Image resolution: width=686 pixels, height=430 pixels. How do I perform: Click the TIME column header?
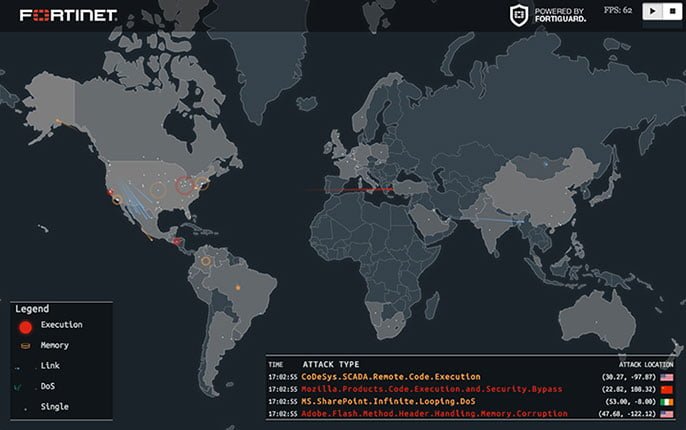click(x=276, y=364)
